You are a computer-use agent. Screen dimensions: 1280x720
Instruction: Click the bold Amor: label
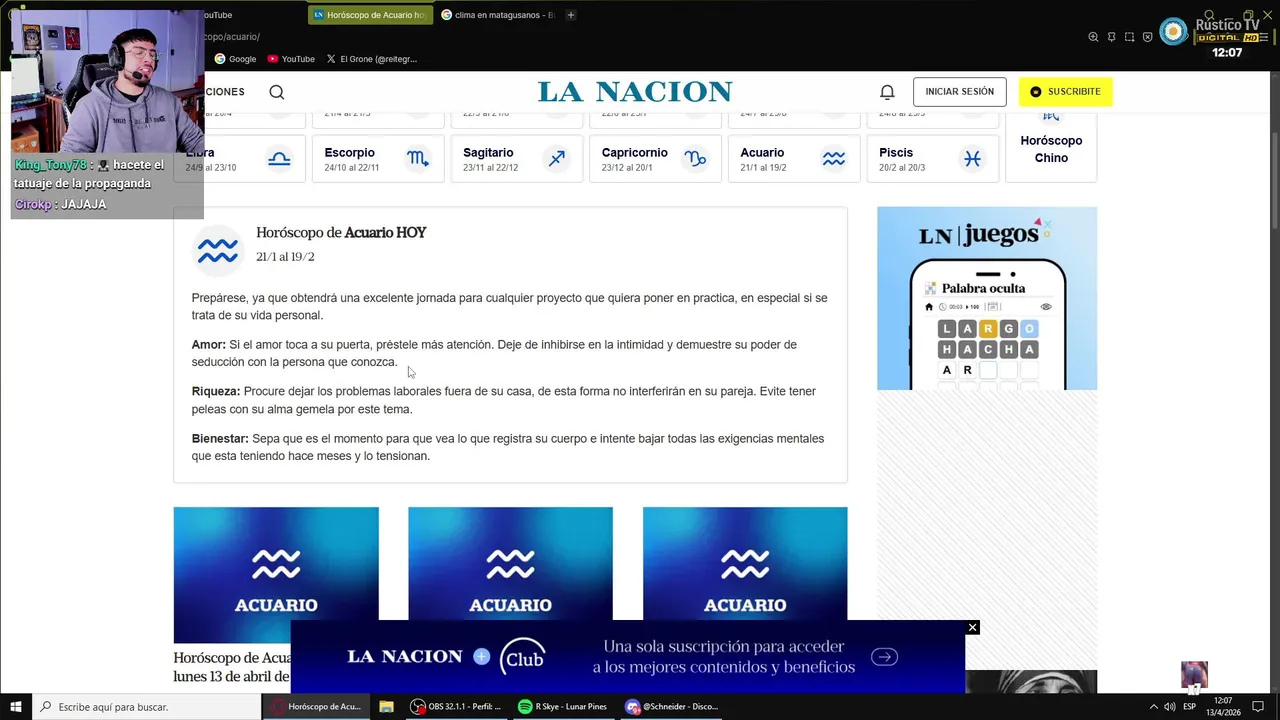click(209, 345)
